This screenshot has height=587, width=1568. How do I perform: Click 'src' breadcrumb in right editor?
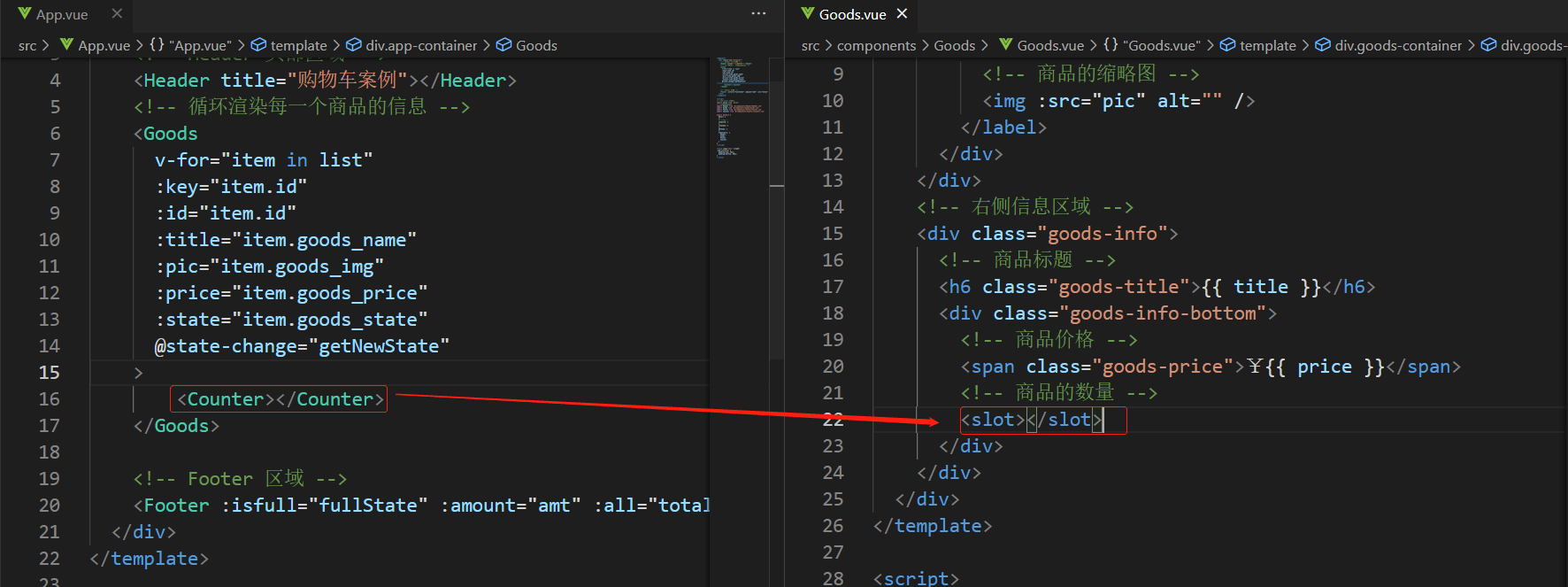pyautogui.click(x=811, y=45)
